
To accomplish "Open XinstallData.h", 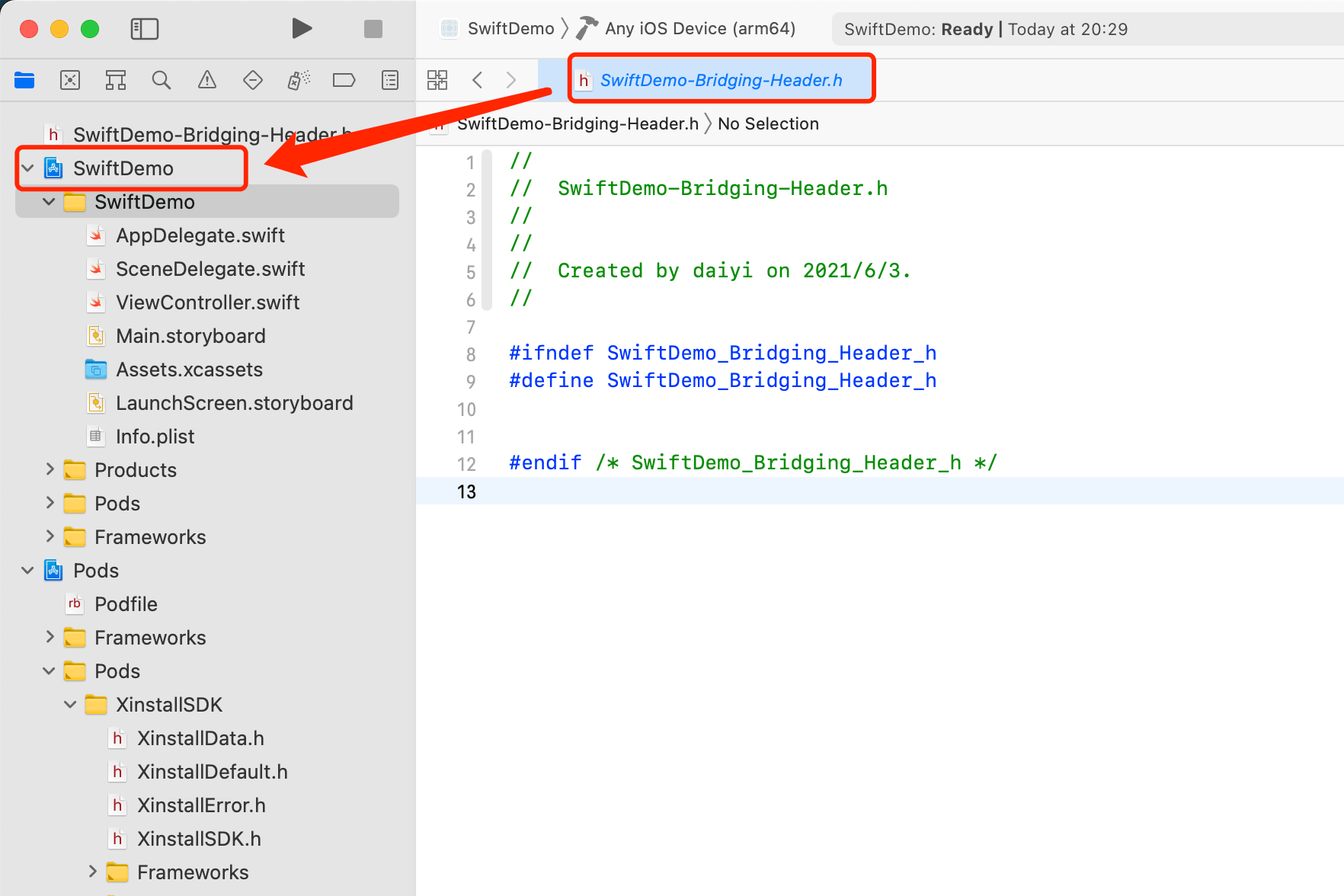I will click(200, 738).
